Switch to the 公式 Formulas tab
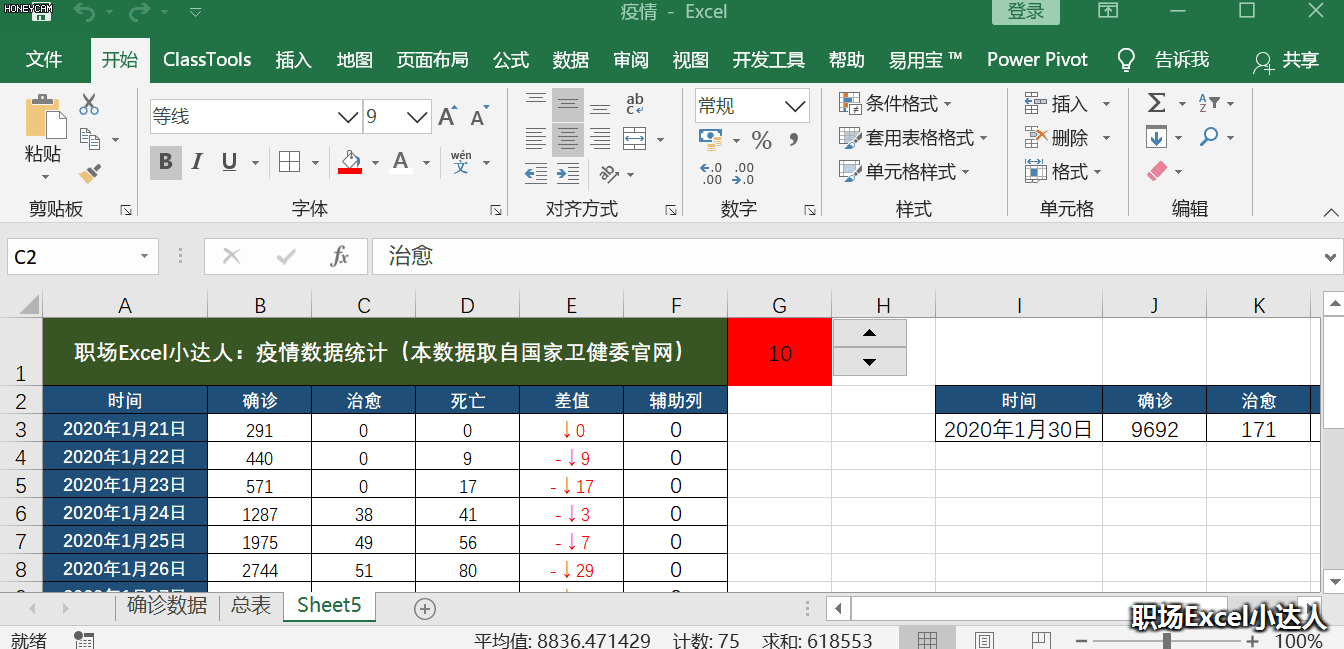 [511, 60]
